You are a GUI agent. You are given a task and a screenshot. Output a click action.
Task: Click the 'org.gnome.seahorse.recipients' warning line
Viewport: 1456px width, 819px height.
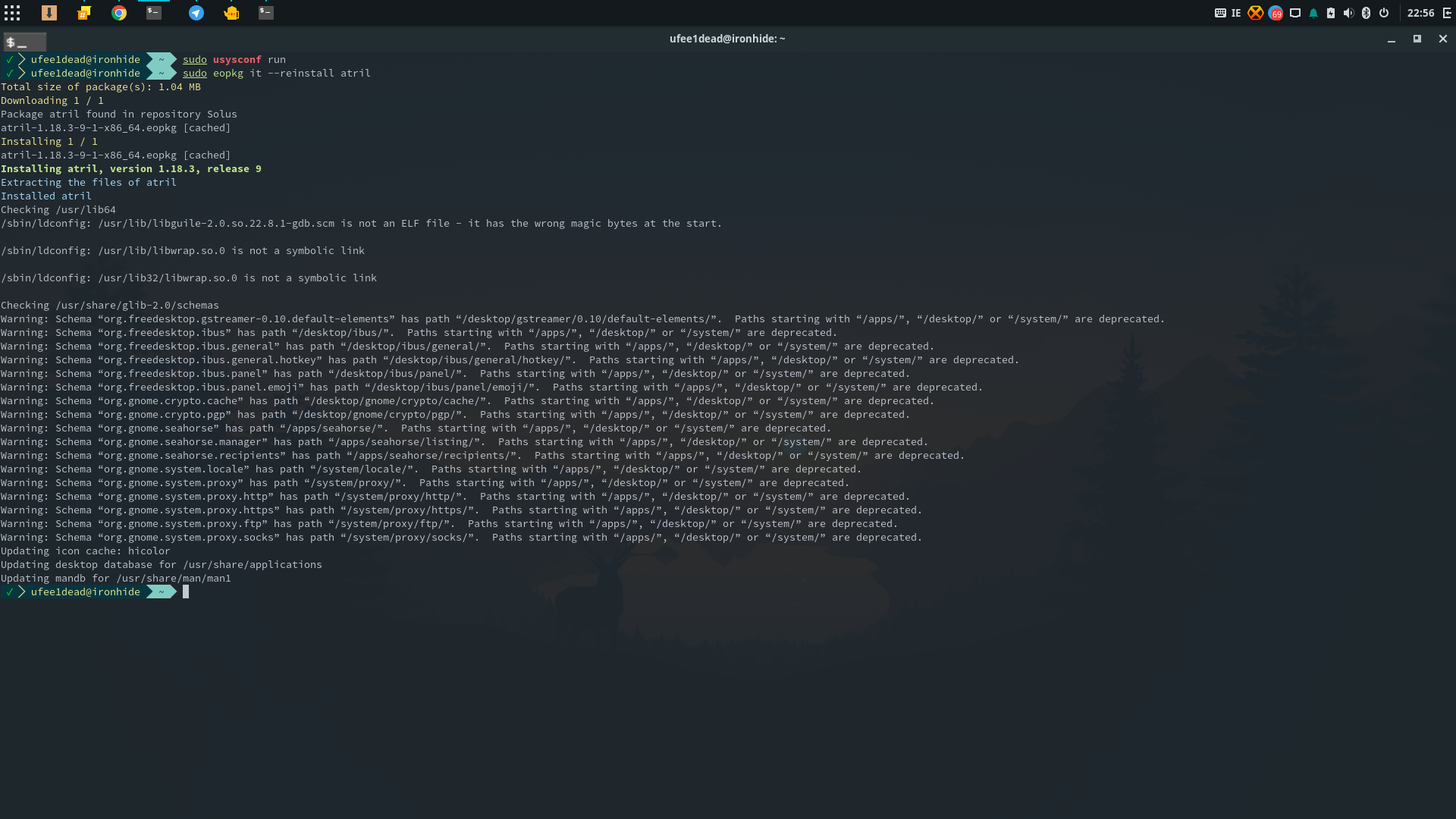click(482, 455)
